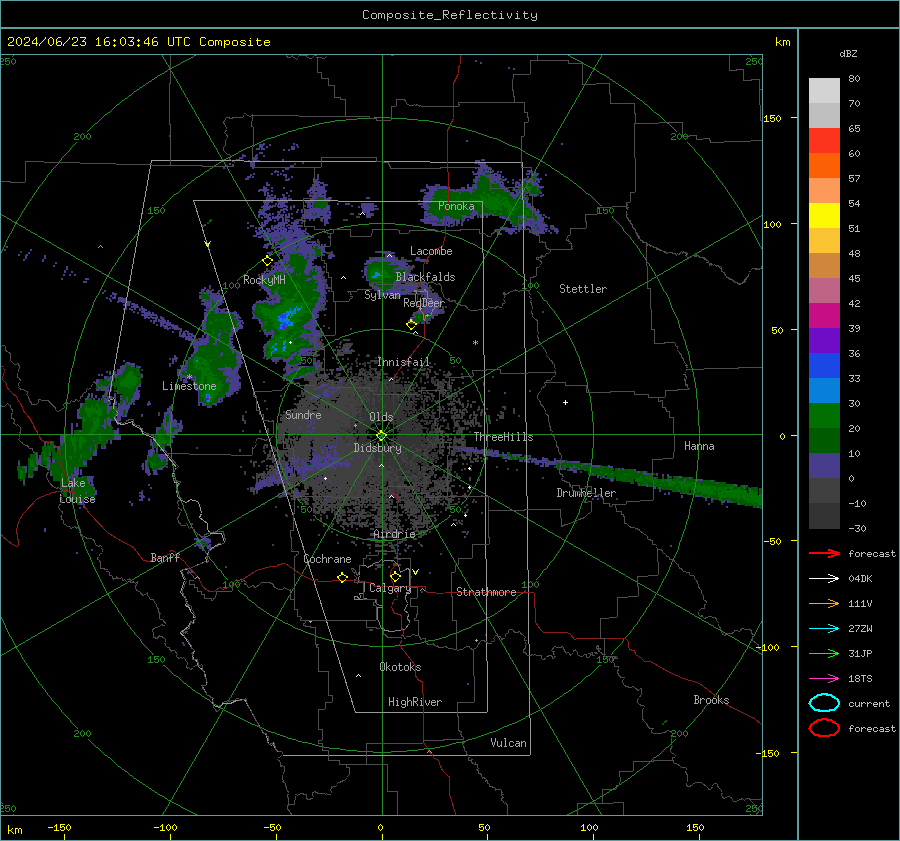
Task: Click the HighRiver city label
Action: coord(415,702)
